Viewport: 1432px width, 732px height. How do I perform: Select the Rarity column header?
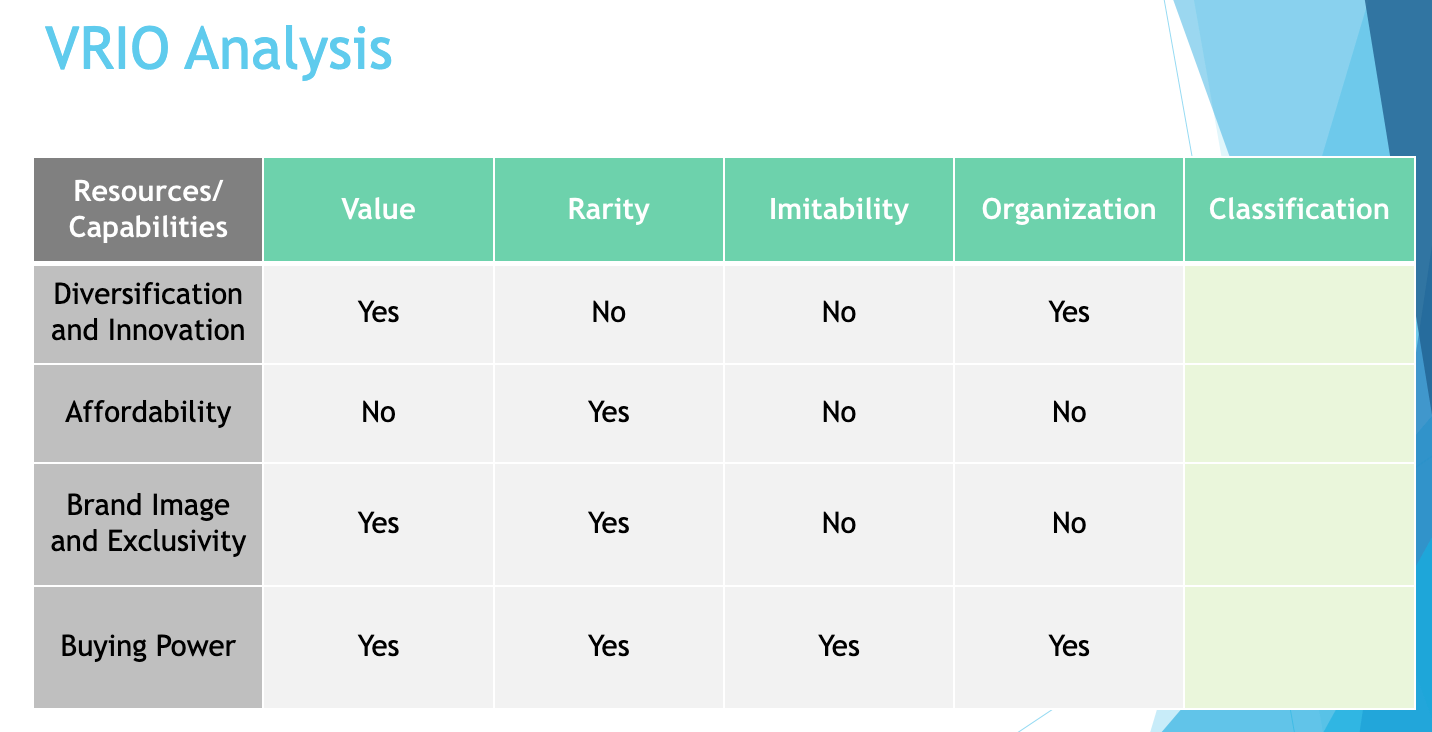(x=608, y=209)
